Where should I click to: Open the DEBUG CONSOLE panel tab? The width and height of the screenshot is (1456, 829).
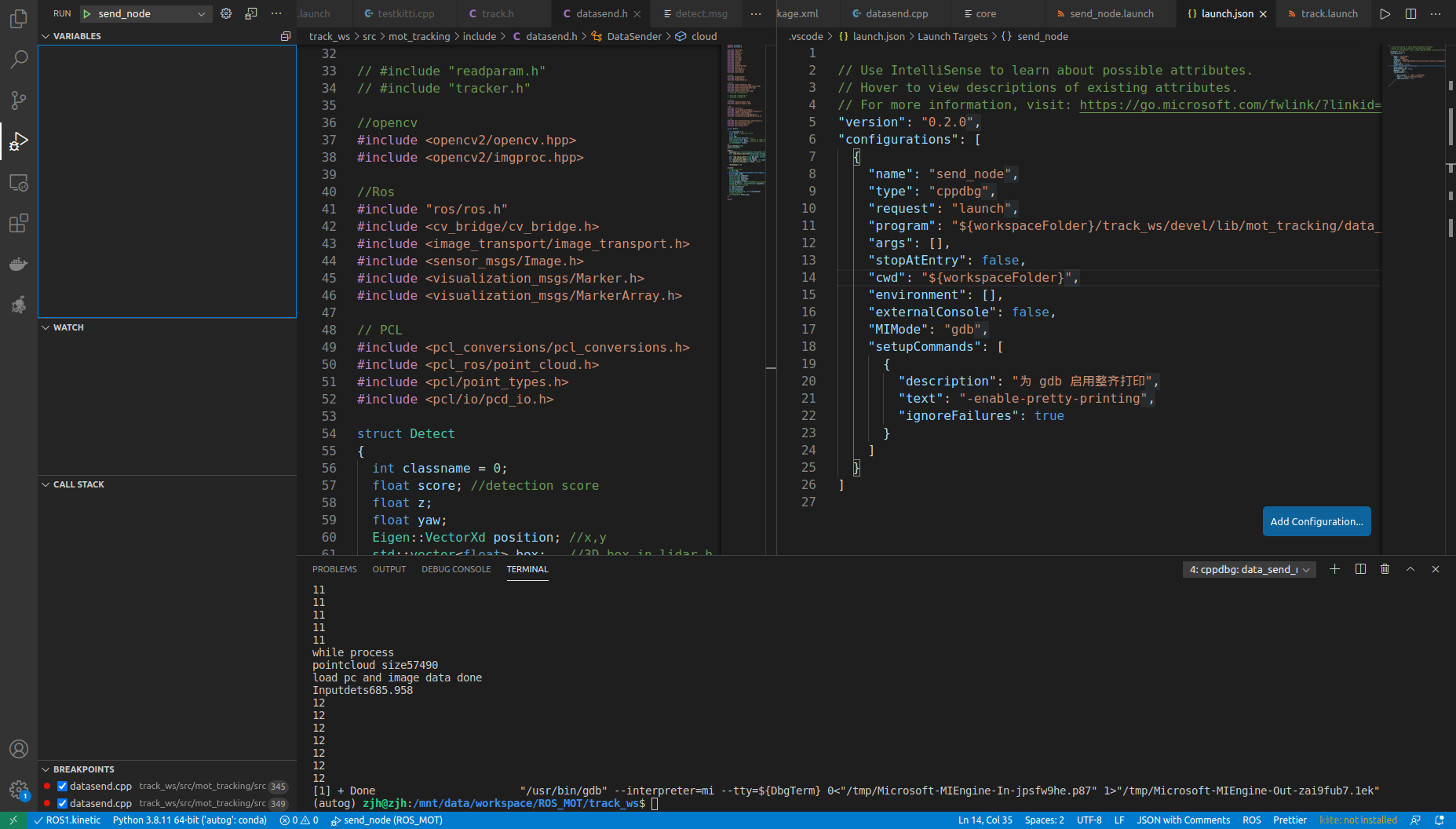456,569
